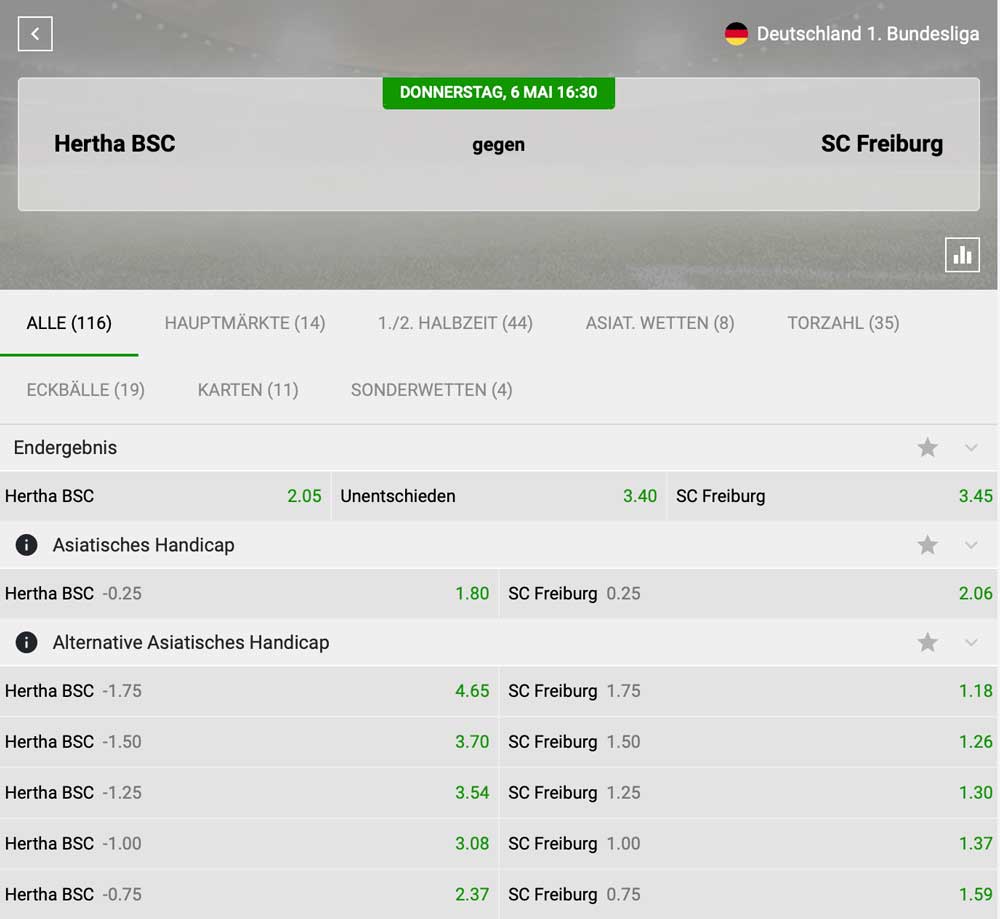Click the DONNERSTAG, 6 MAI 16:30 date badge

click(x=499, y=93)
